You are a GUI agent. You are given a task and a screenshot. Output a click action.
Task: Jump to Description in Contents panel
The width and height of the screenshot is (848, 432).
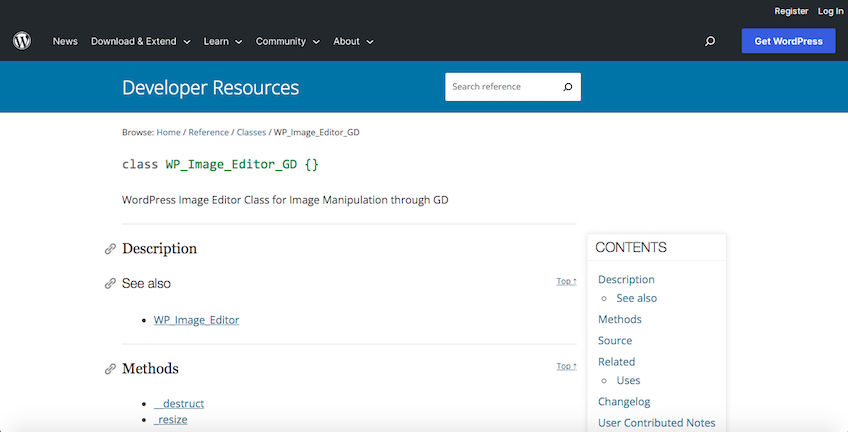pos(626,280)
